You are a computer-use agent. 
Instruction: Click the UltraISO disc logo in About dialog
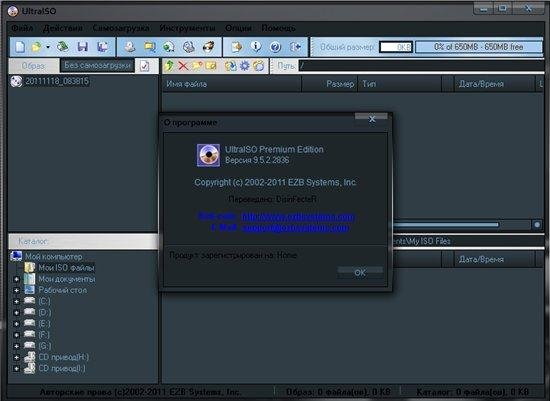pos(208,155)
